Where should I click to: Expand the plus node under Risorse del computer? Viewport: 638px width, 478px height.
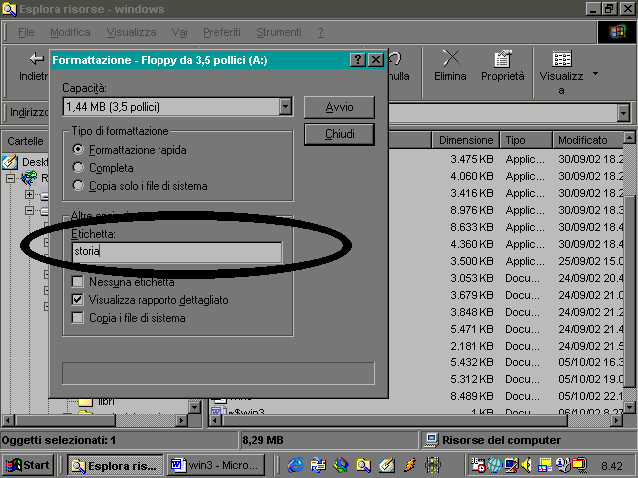coord(29,194)
